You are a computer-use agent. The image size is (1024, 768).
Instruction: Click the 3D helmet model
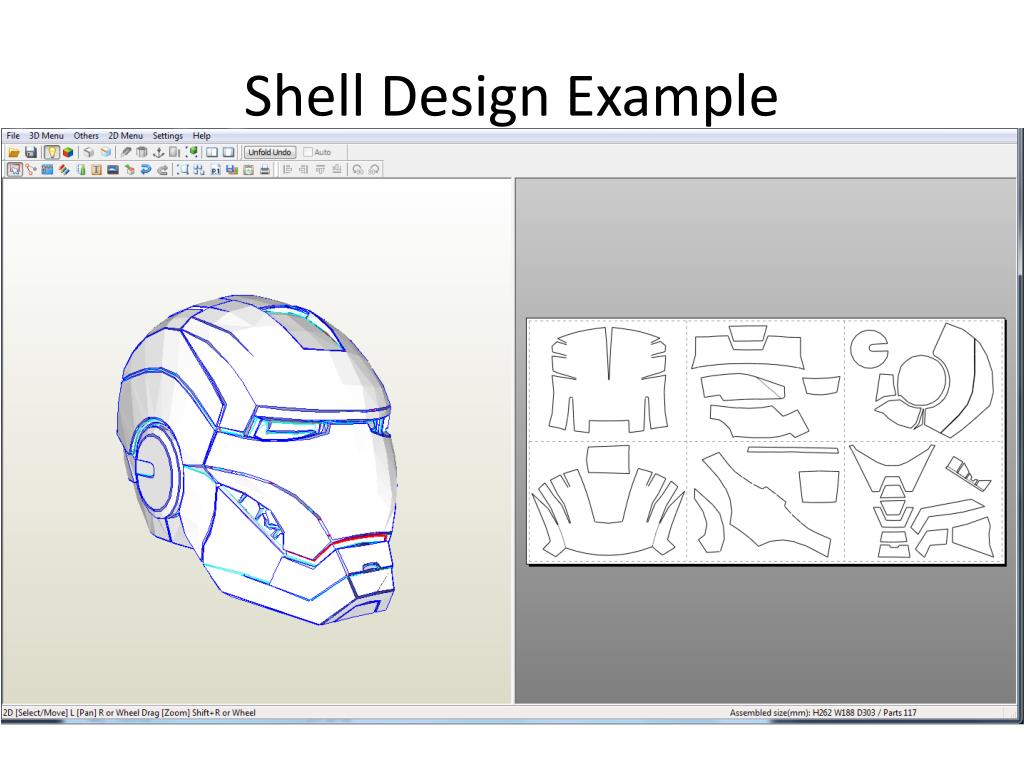pyautogui.click(x=257, y=458)
